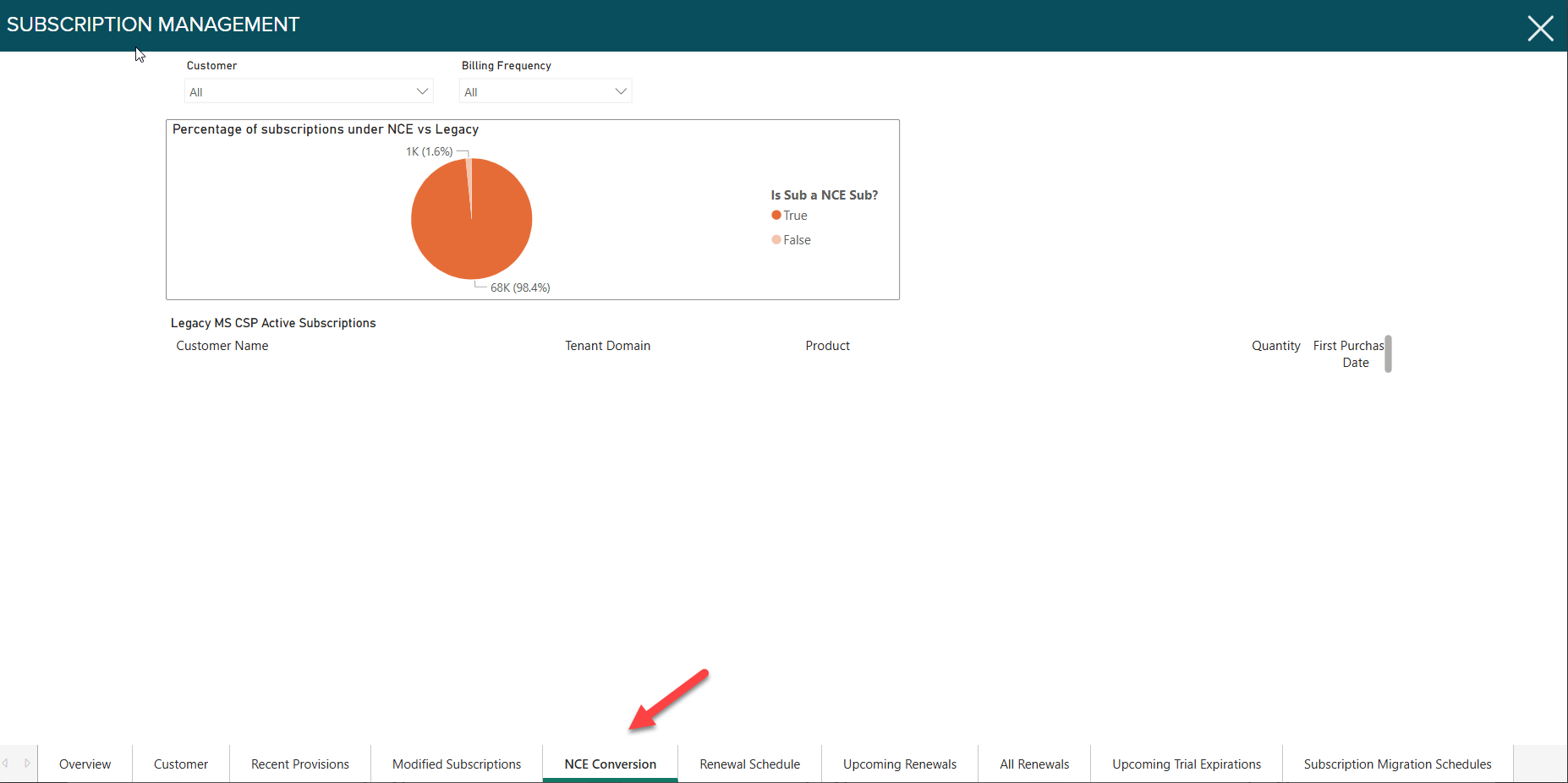Image resolution: width=1568 pixels, height=783 pixels.
Task: Open Subscription Migration Schedules tab
Action: coord(1397,764)
